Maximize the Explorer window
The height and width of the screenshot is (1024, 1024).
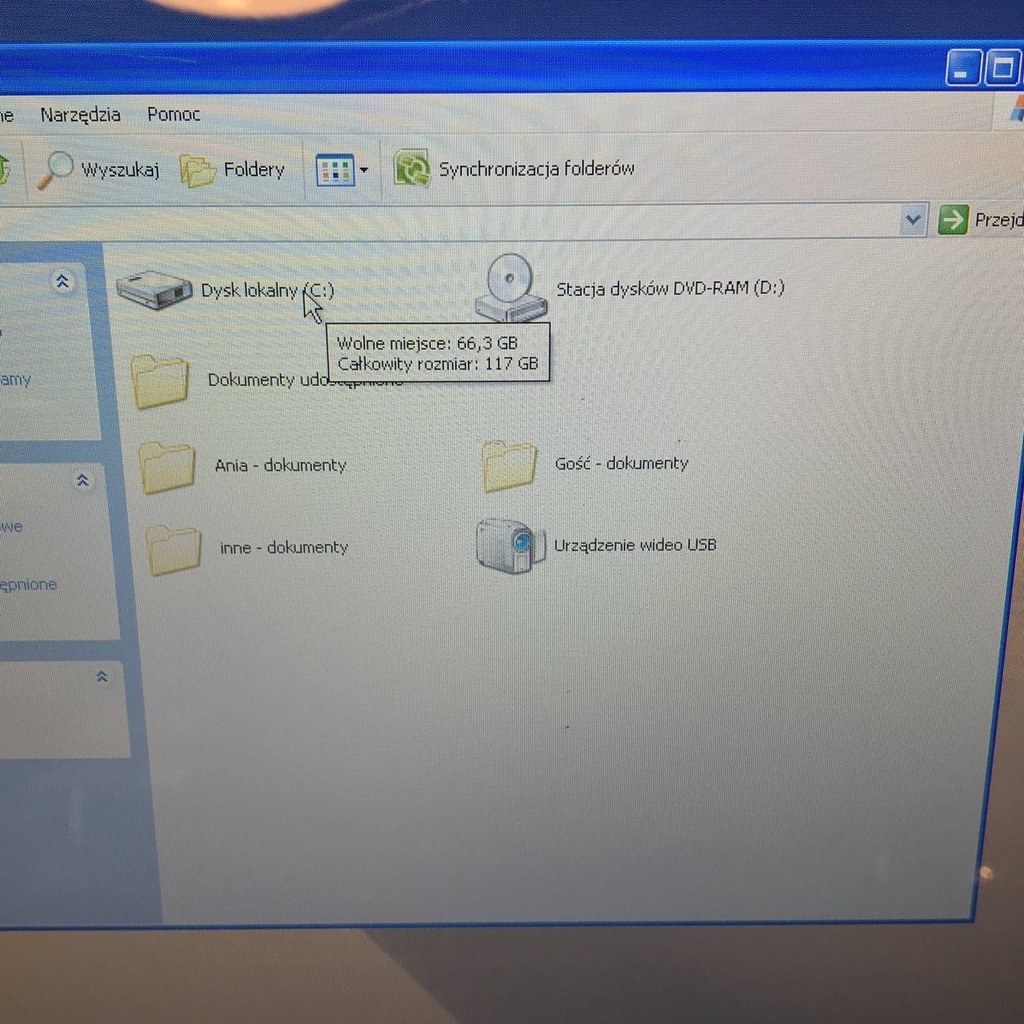(1002, 67)
